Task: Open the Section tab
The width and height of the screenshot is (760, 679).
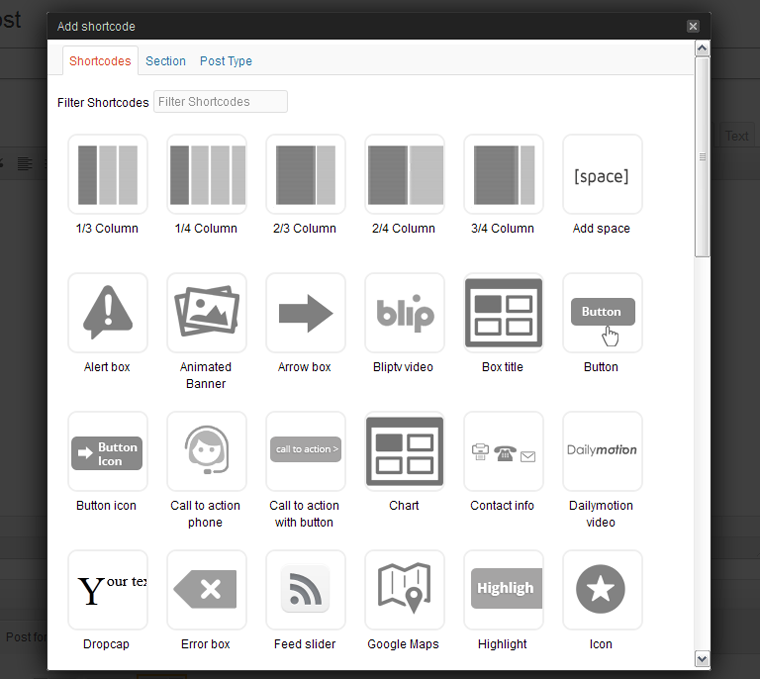Action: (166, 61)
